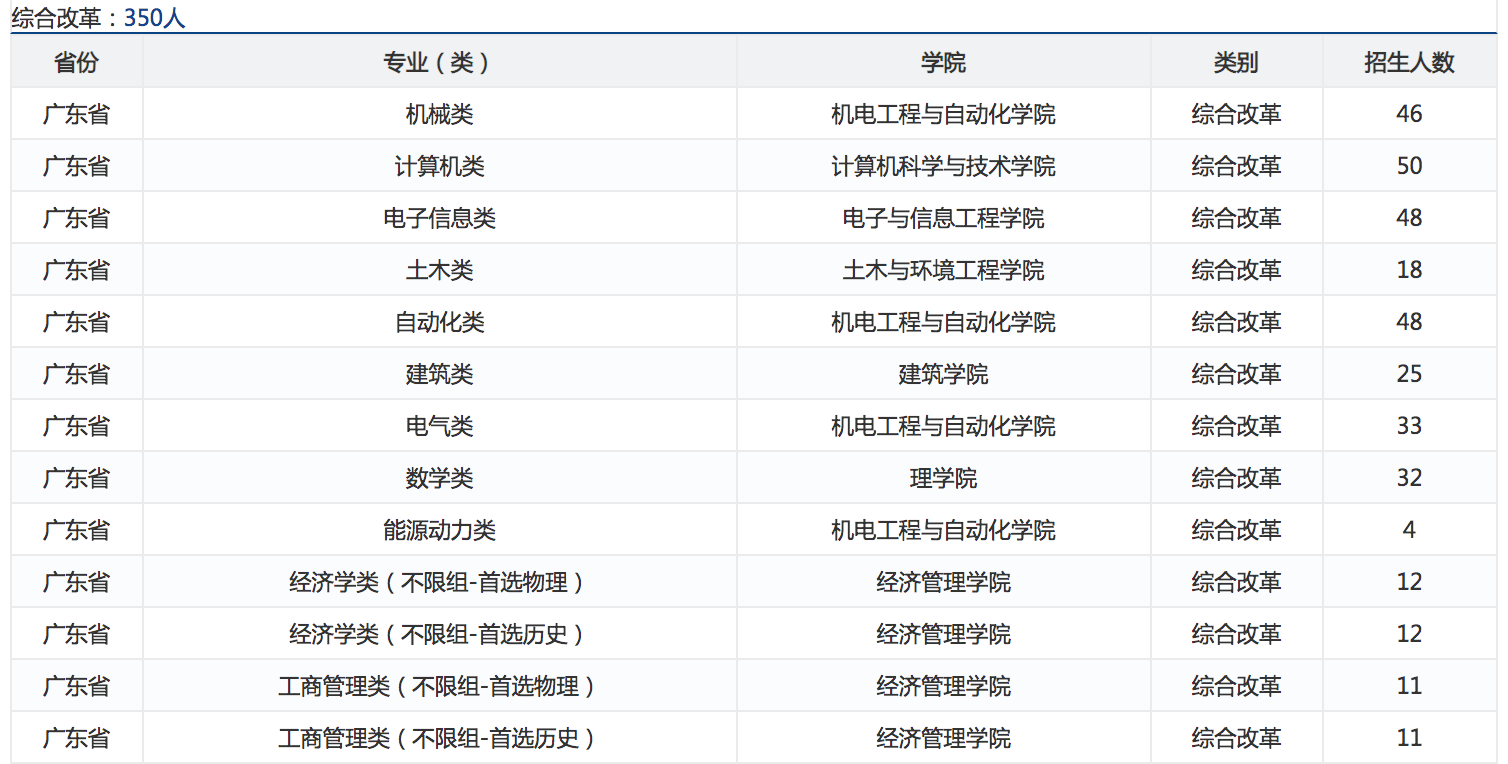Click the 自动化类 major cell
This screenshot has width=1508, height=764.
(x=439, y=322)
